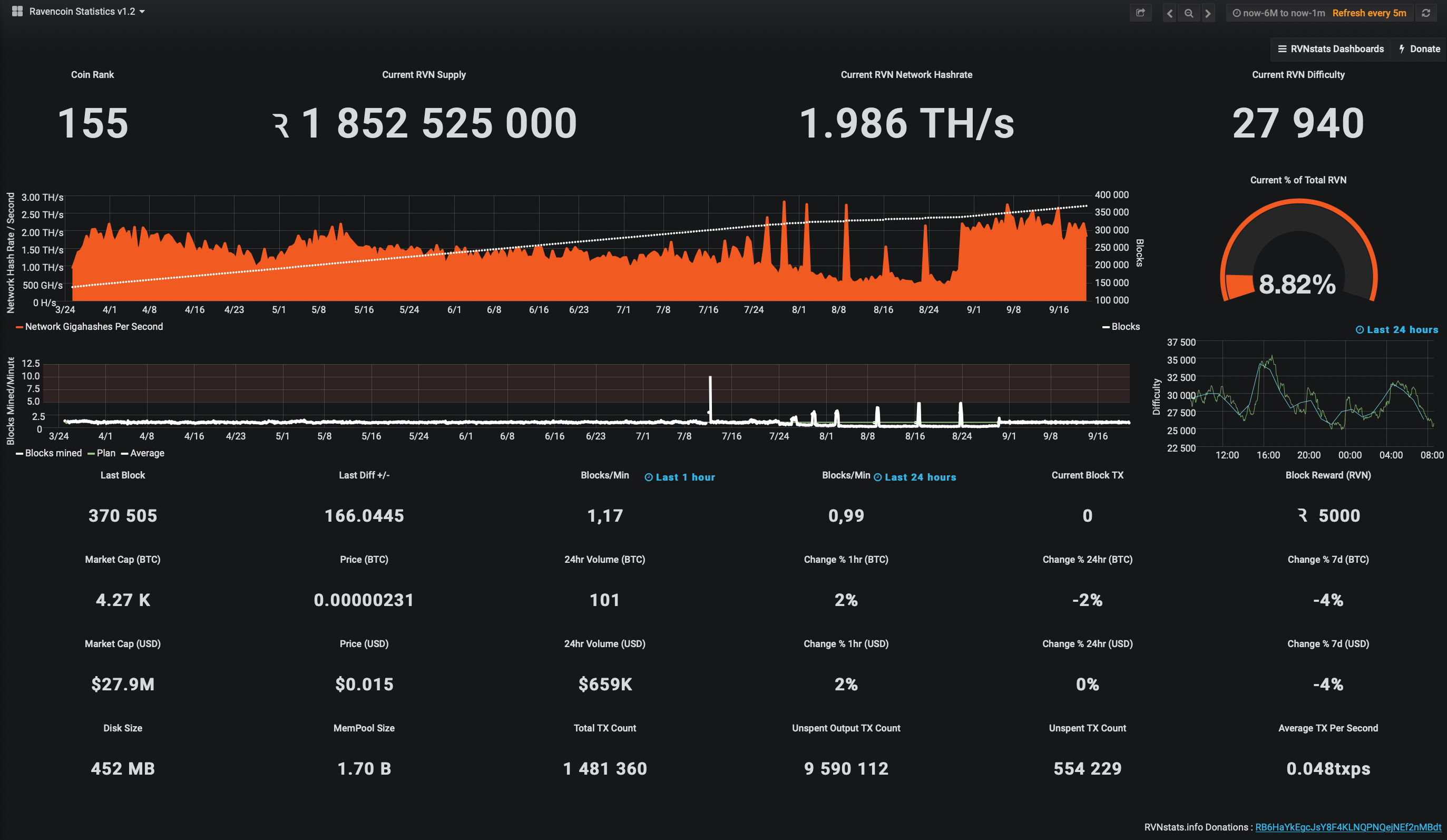Click the Current Block TX value 0
Viewport: 1447px width, 840px height.
(x=1087, y=515)
